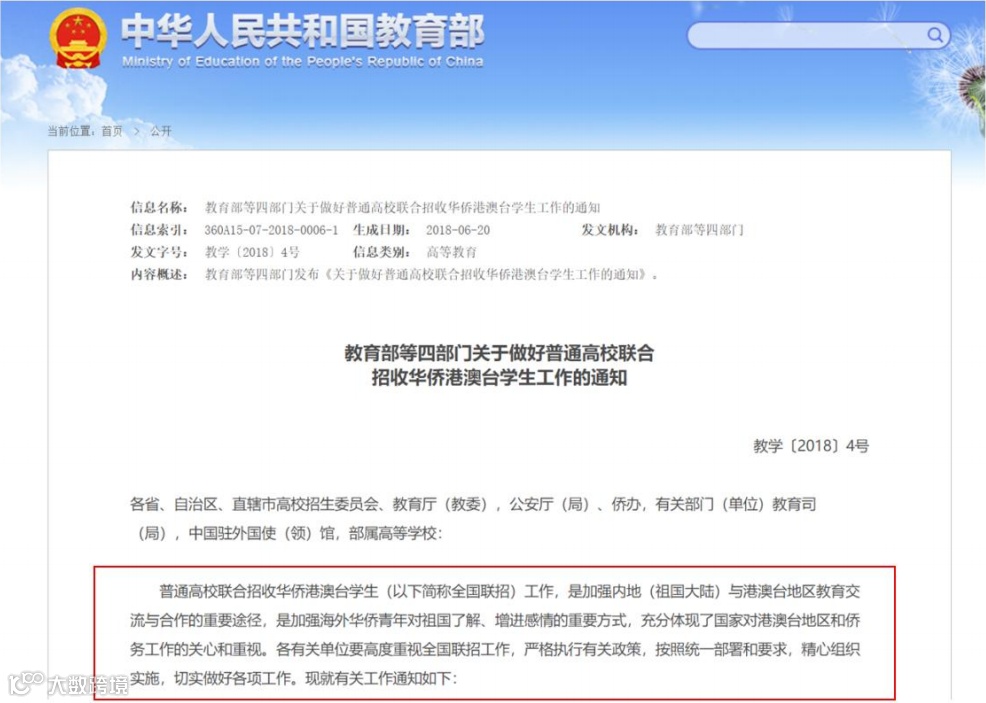This screenshot has width=986, height=703.
Task: Click the content summary starting 教育部等四部门发布
Action: pyautogui.click(x=431, y=274)
